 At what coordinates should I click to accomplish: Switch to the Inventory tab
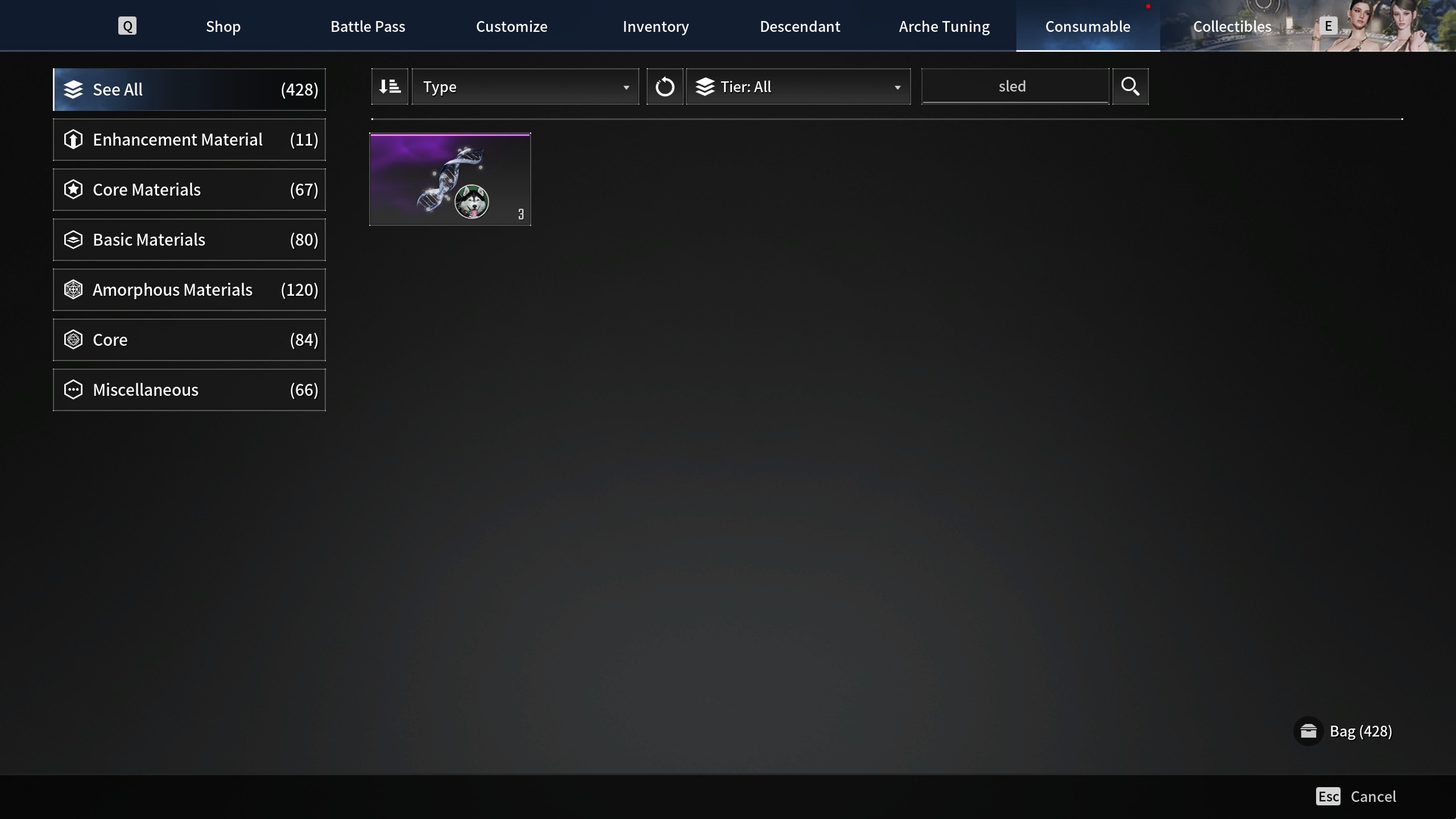(655, 26)
